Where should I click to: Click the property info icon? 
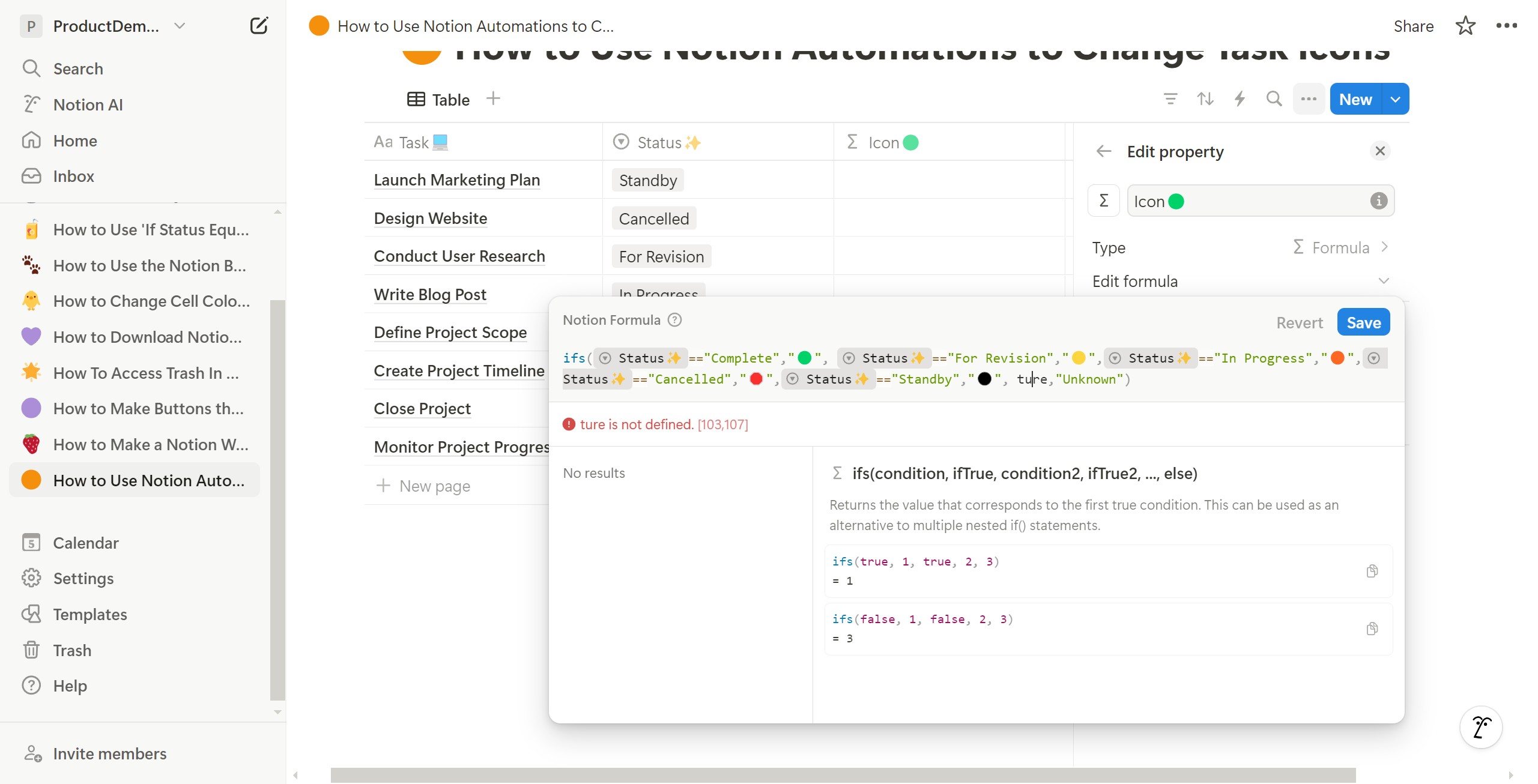[1379, 201]
